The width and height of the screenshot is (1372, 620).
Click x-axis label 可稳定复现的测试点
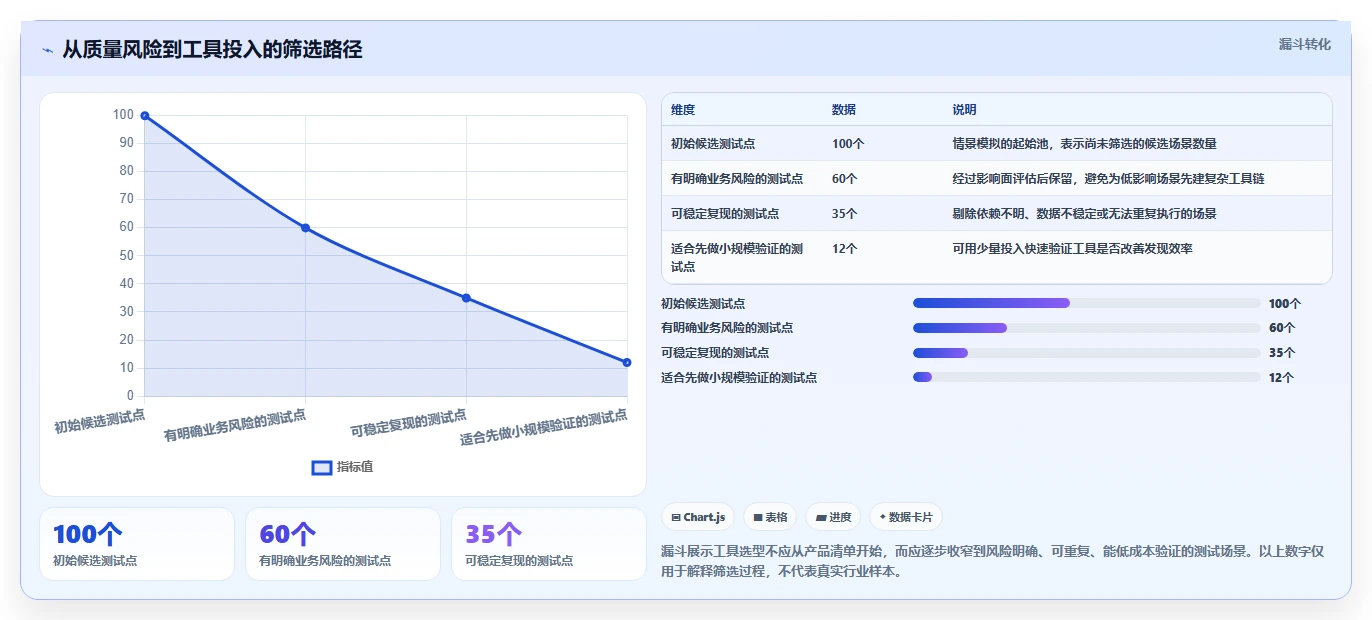point(409,424)
